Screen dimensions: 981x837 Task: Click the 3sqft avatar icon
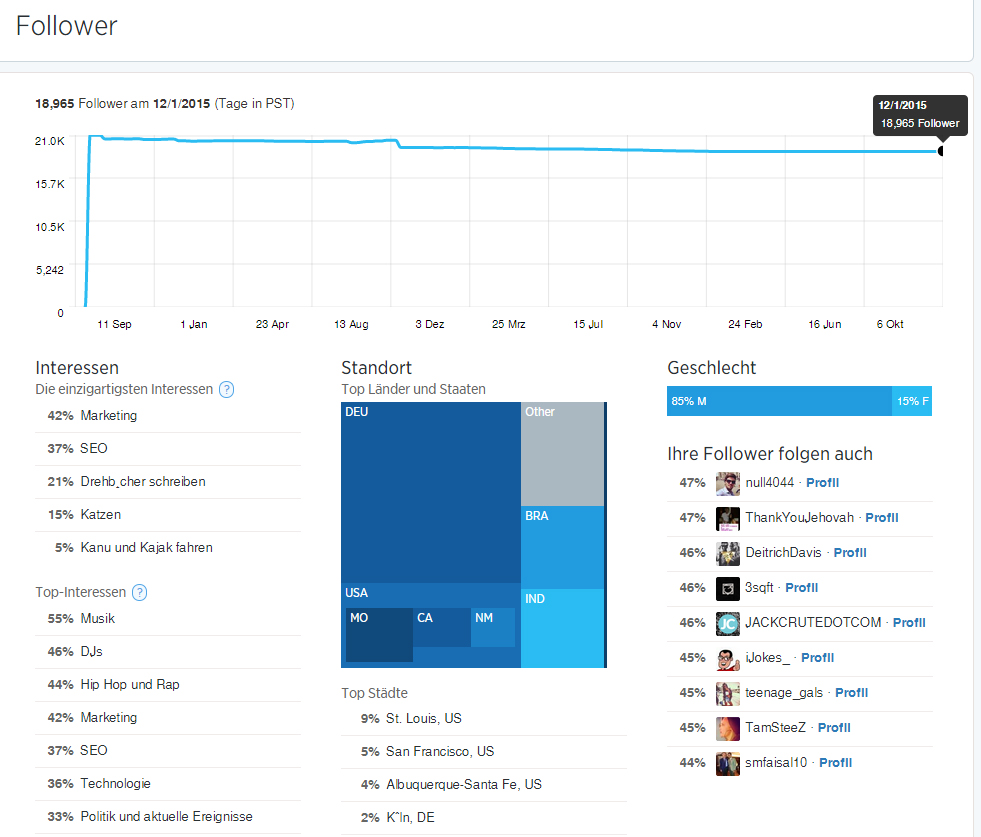(x=728, y=588)
